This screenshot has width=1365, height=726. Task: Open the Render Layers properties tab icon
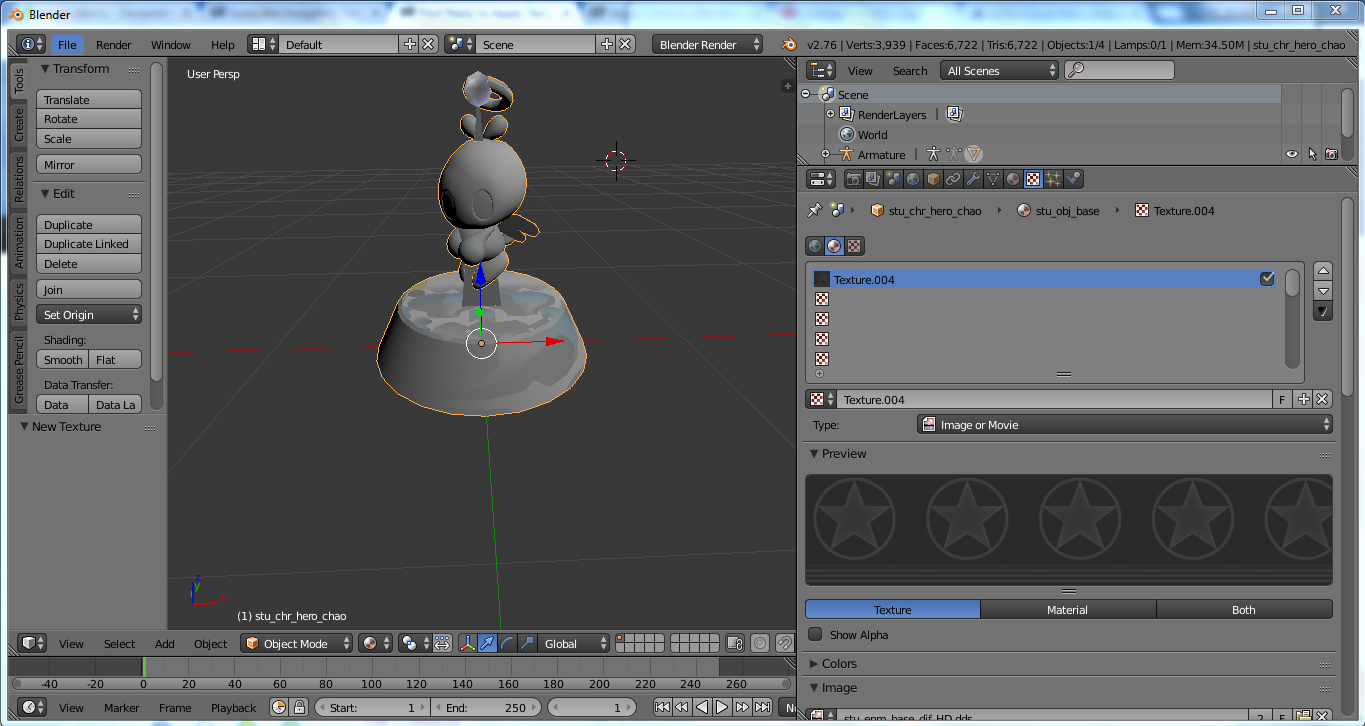[x=873, y=179]
